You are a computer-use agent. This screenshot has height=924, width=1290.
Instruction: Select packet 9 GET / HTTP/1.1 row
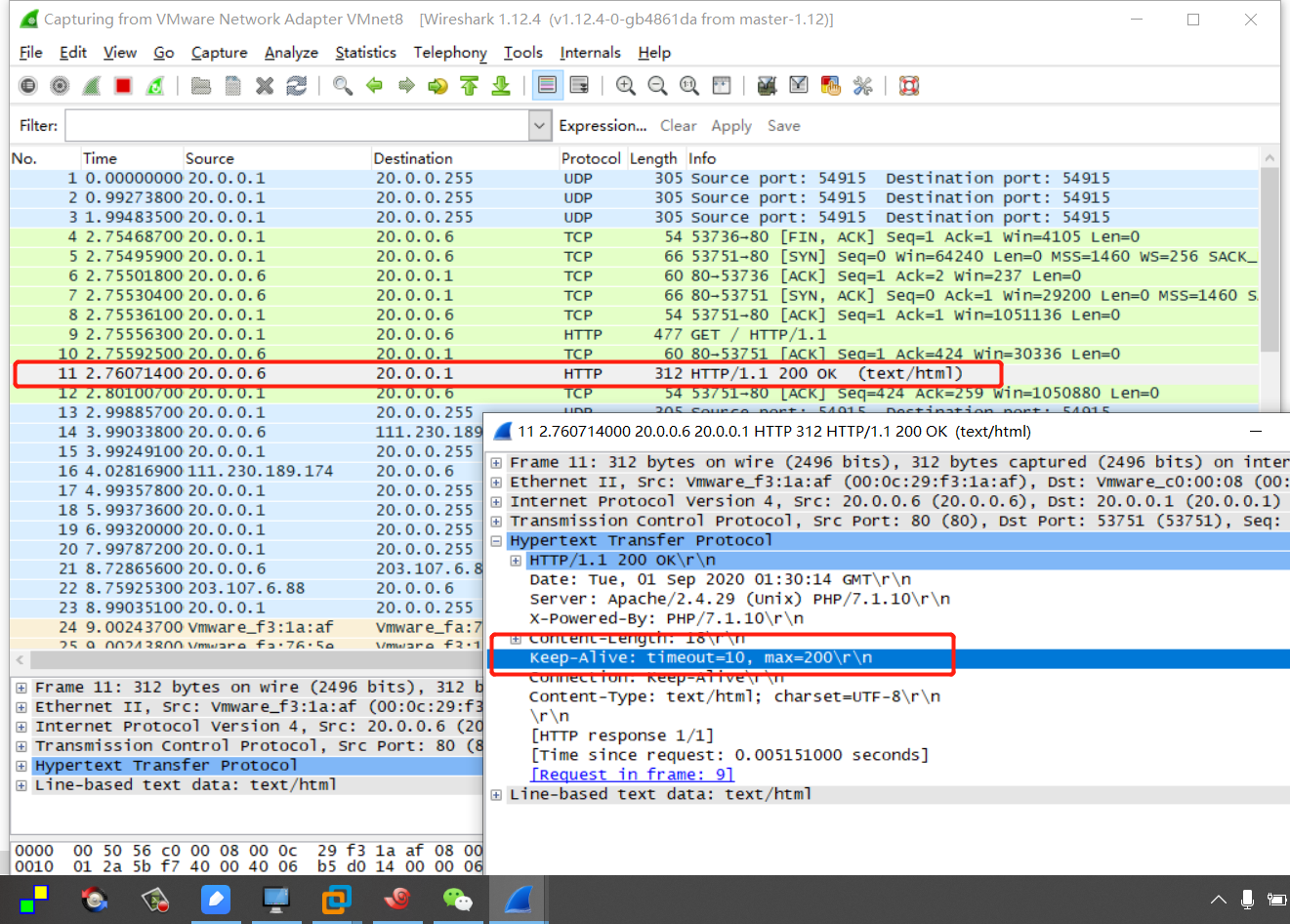[x=635, y=334]
